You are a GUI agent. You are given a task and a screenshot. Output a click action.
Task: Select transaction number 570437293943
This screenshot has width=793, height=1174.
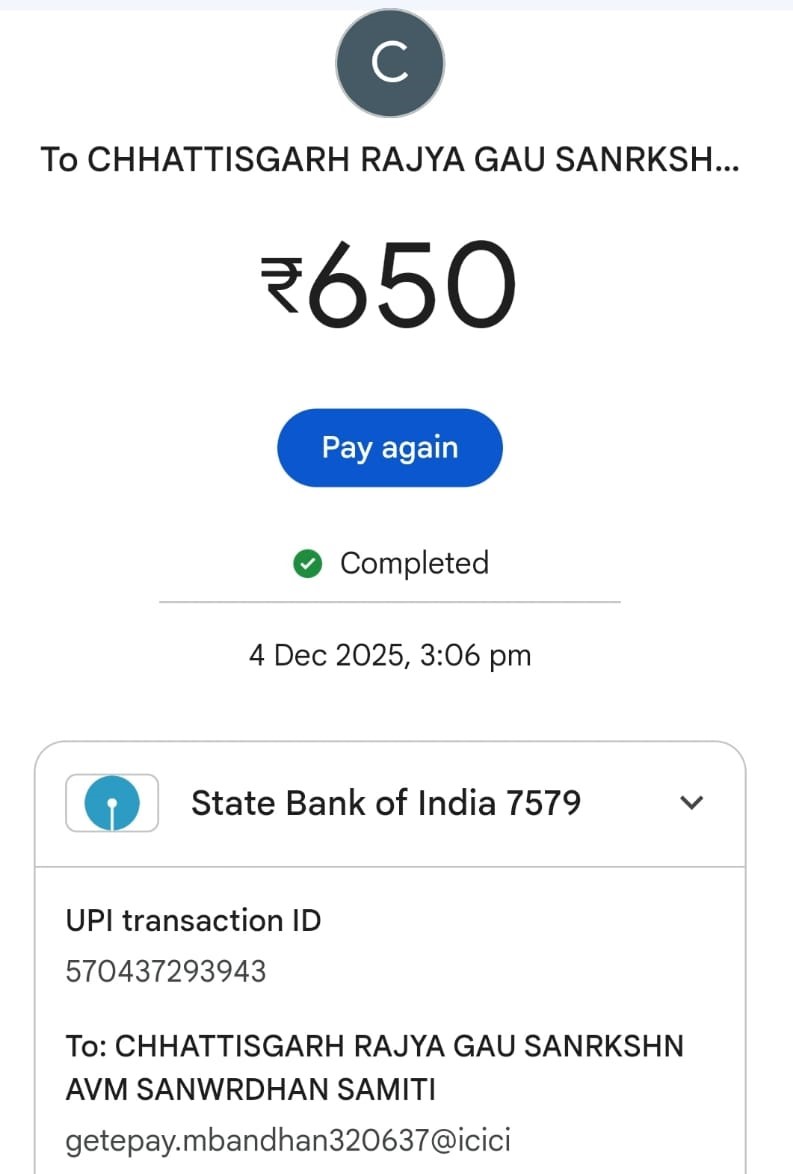[x=166, y=971]
